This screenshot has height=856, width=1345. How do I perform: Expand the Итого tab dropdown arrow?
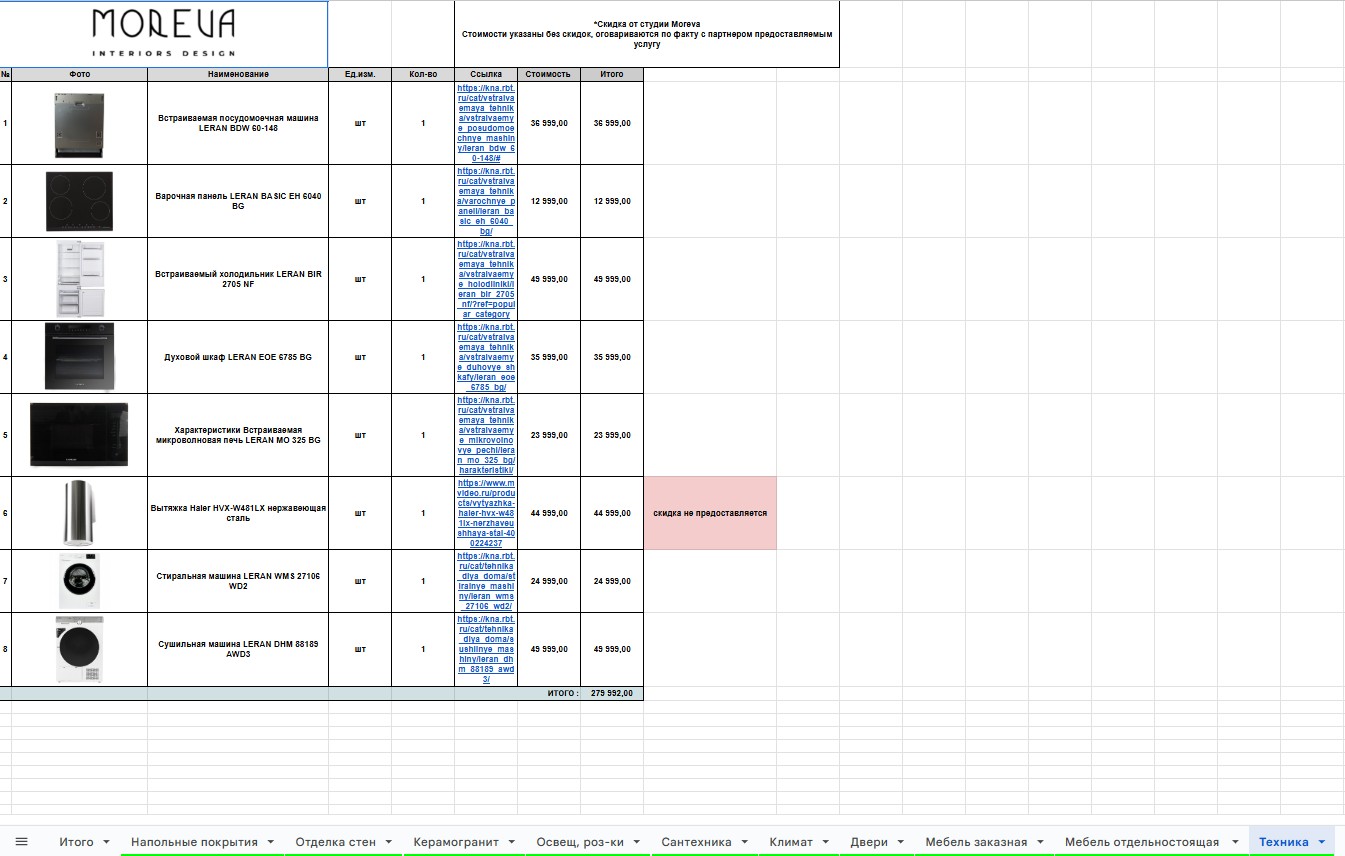pos(106,842)
